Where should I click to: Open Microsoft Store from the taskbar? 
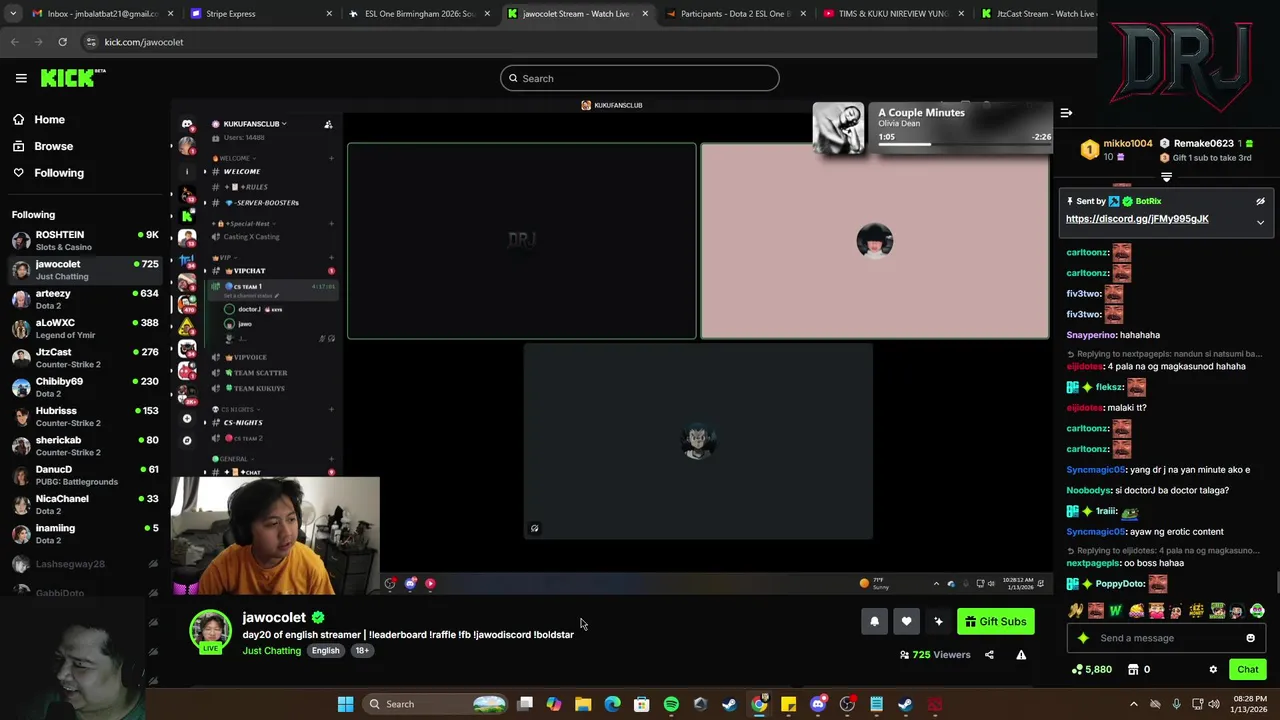[x=641, y=704]
